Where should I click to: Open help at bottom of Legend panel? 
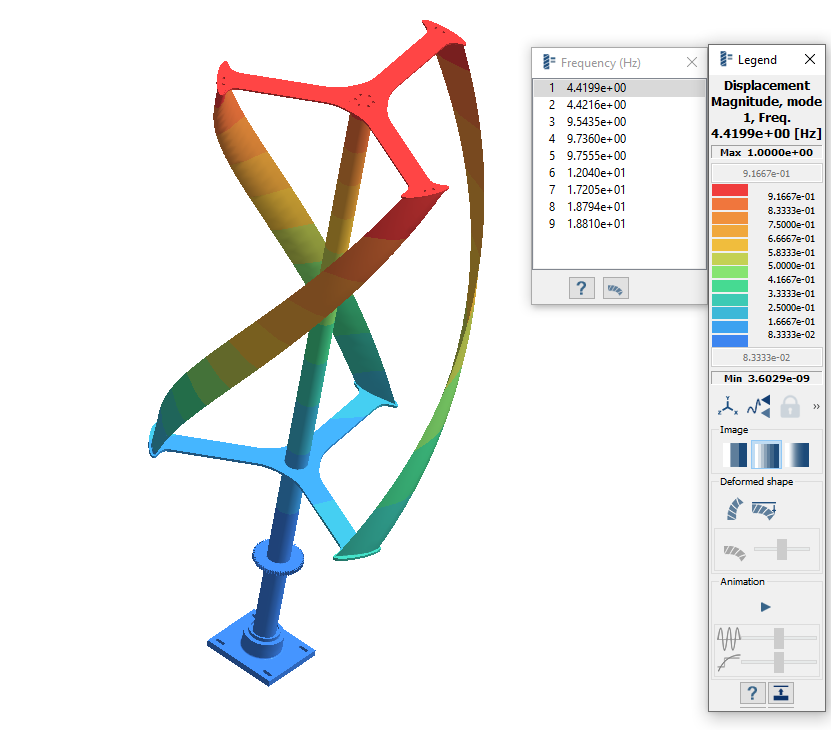tap(752, 693)
